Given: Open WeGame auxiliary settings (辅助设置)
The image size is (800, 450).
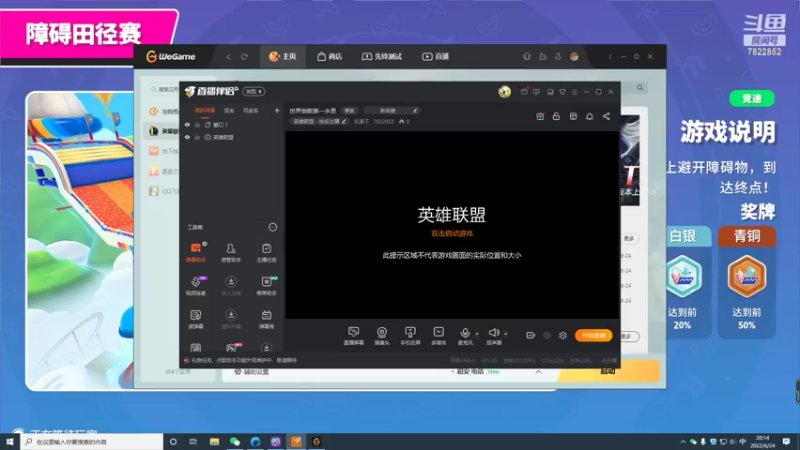Looking at the screenshot, I should point(252,371).
